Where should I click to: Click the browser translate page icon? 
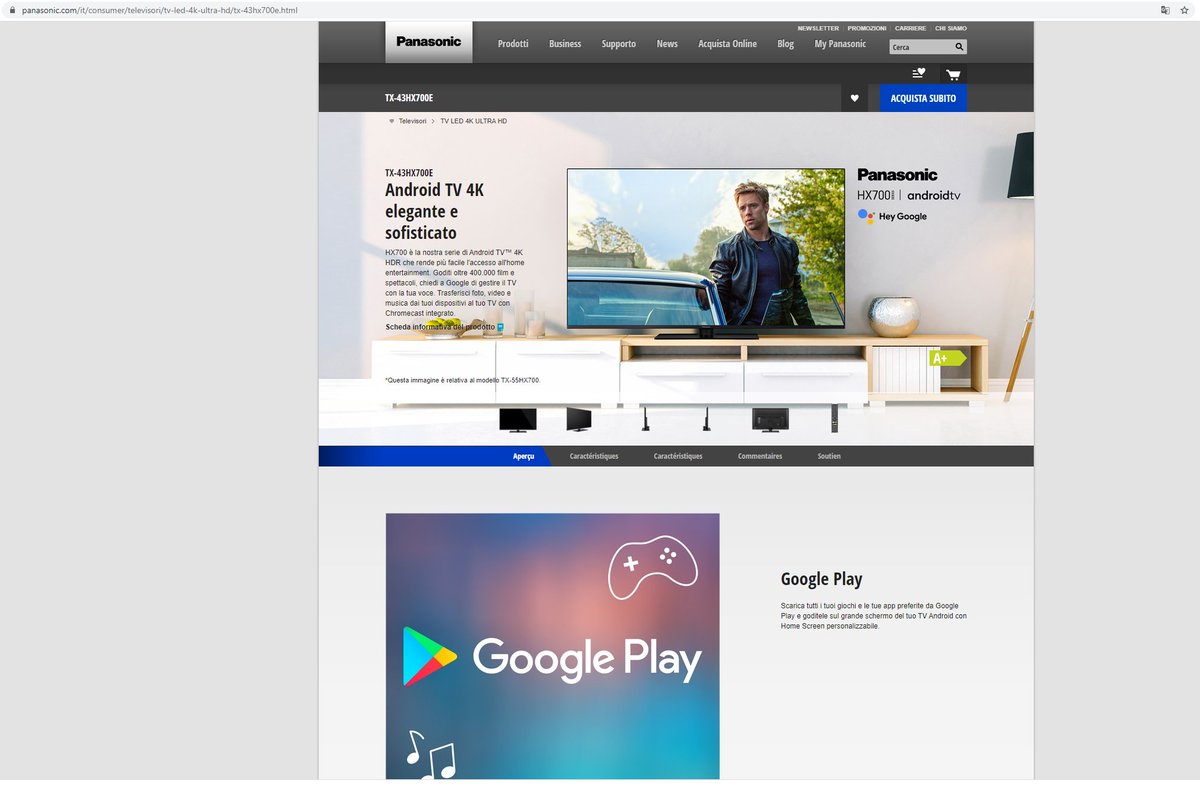coord(1164,10)
